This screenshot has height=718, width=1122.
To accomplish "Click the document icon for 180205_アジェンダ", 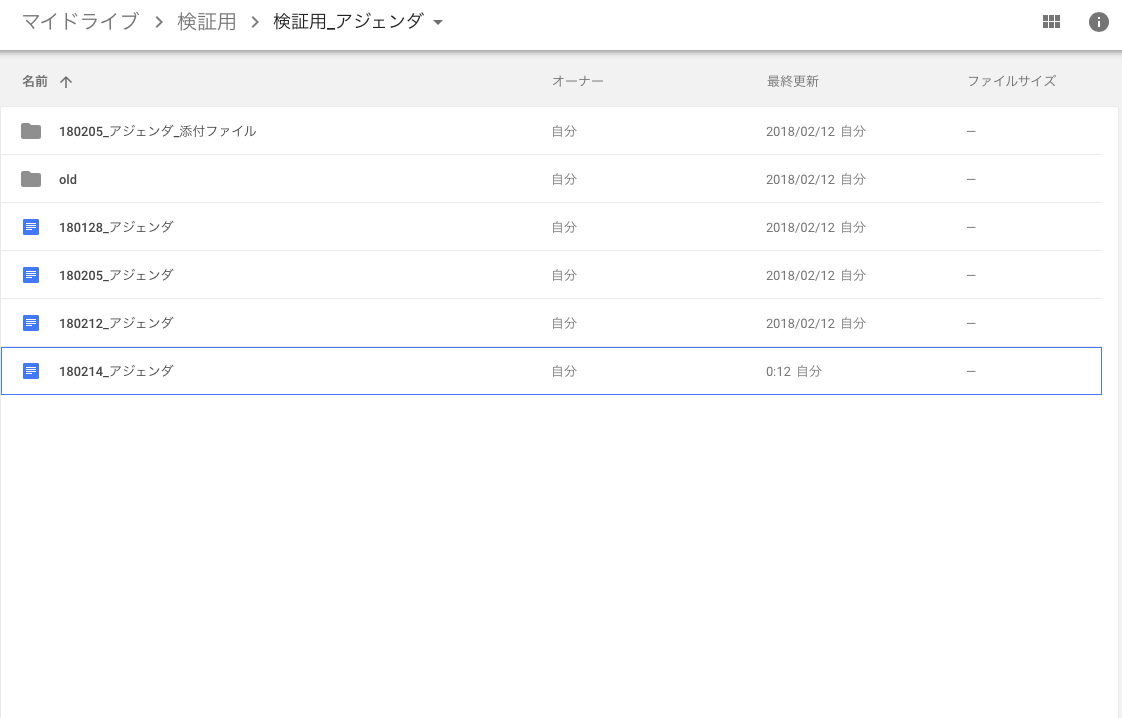I will click(31, 275).
